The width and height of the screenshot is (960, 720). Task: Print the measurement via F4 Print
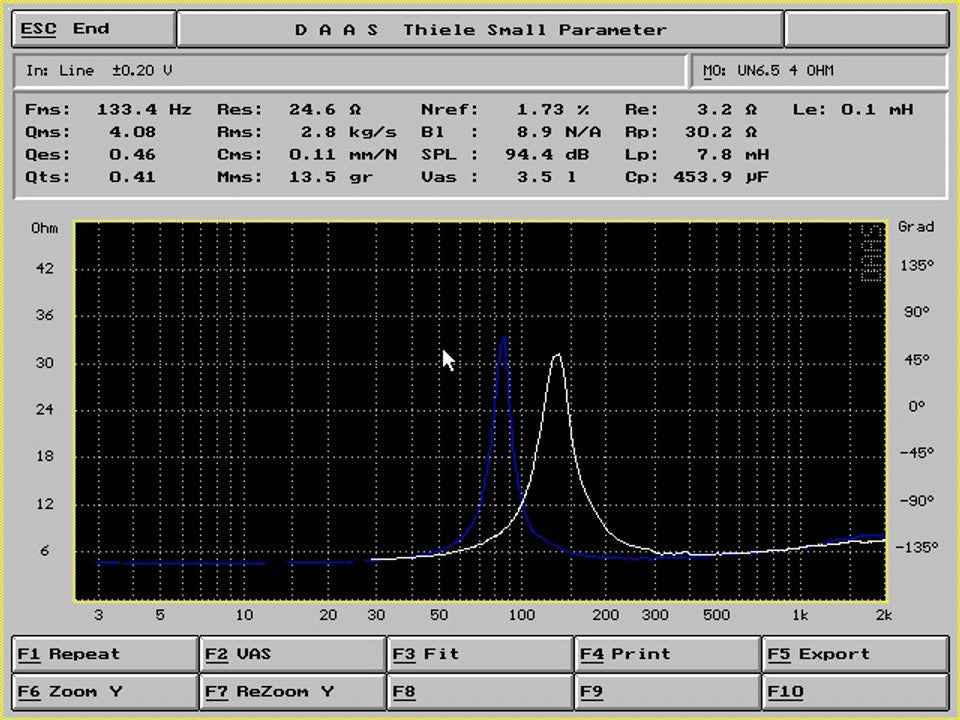pos(666,654)
